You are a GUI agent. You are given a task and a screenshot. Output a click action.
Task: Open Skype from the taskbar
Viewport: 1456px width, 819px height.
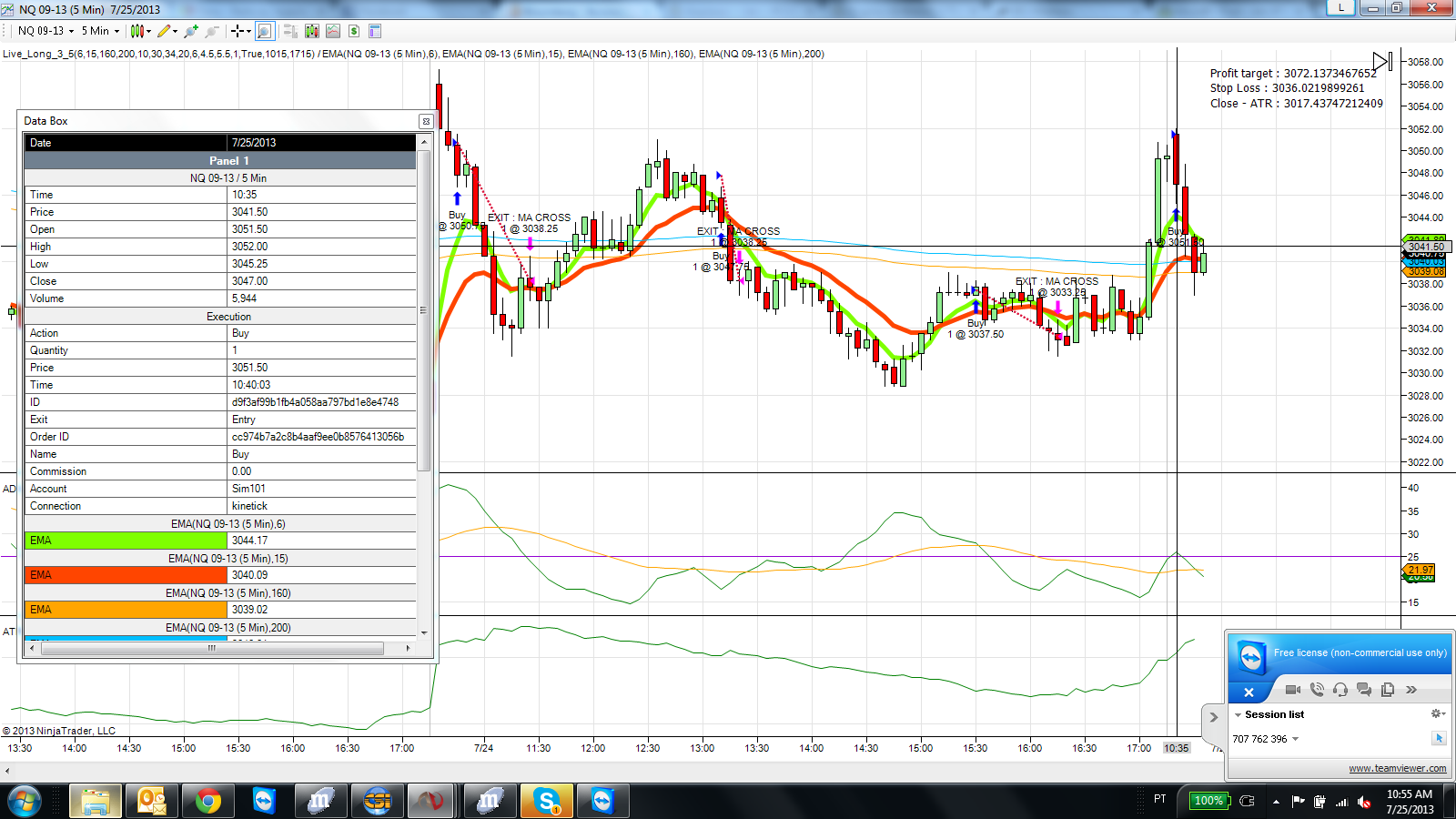point(546,801)
